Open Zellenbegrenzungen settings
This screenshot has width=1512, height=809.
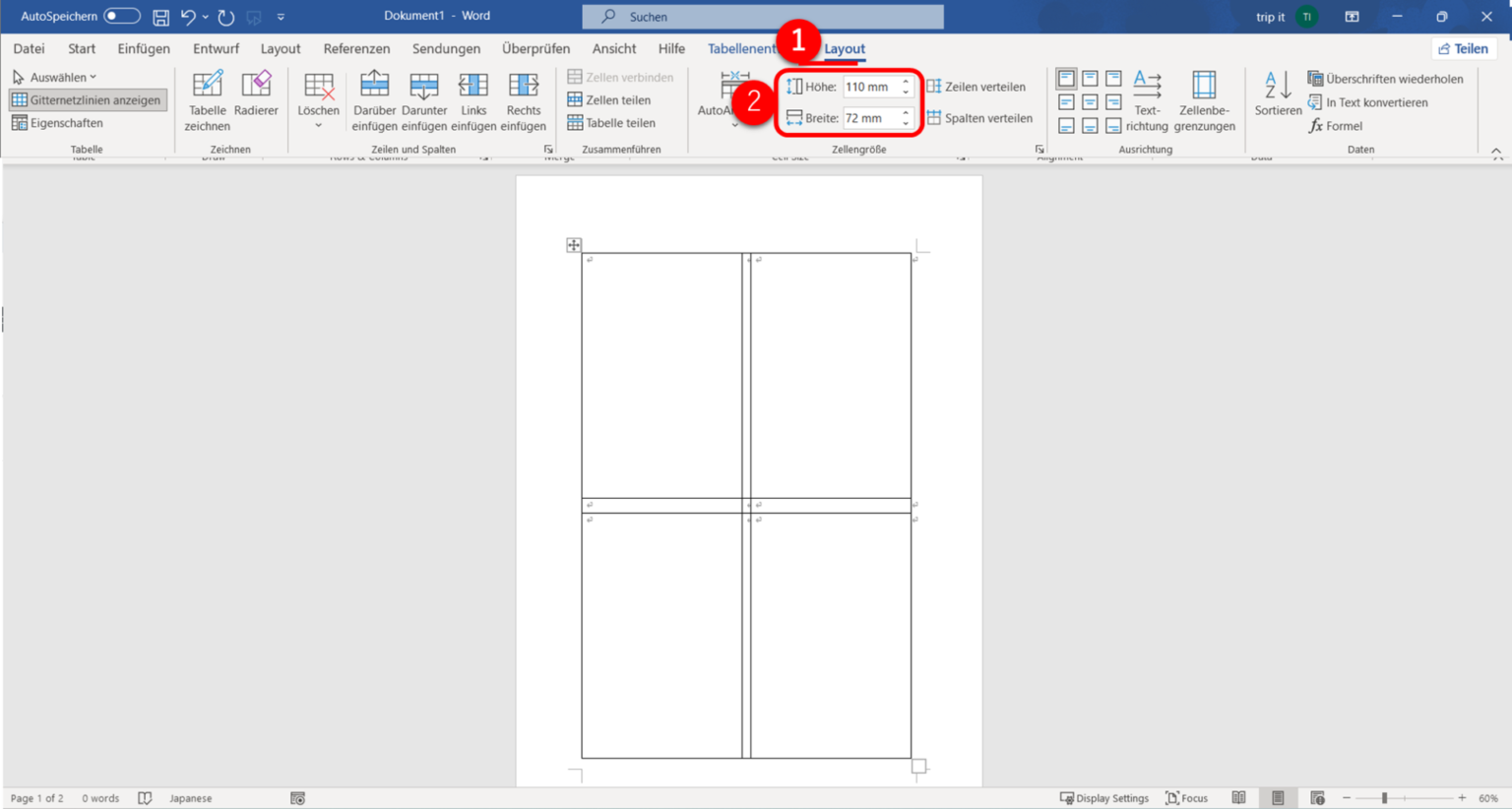click(x=1204, y=101)
